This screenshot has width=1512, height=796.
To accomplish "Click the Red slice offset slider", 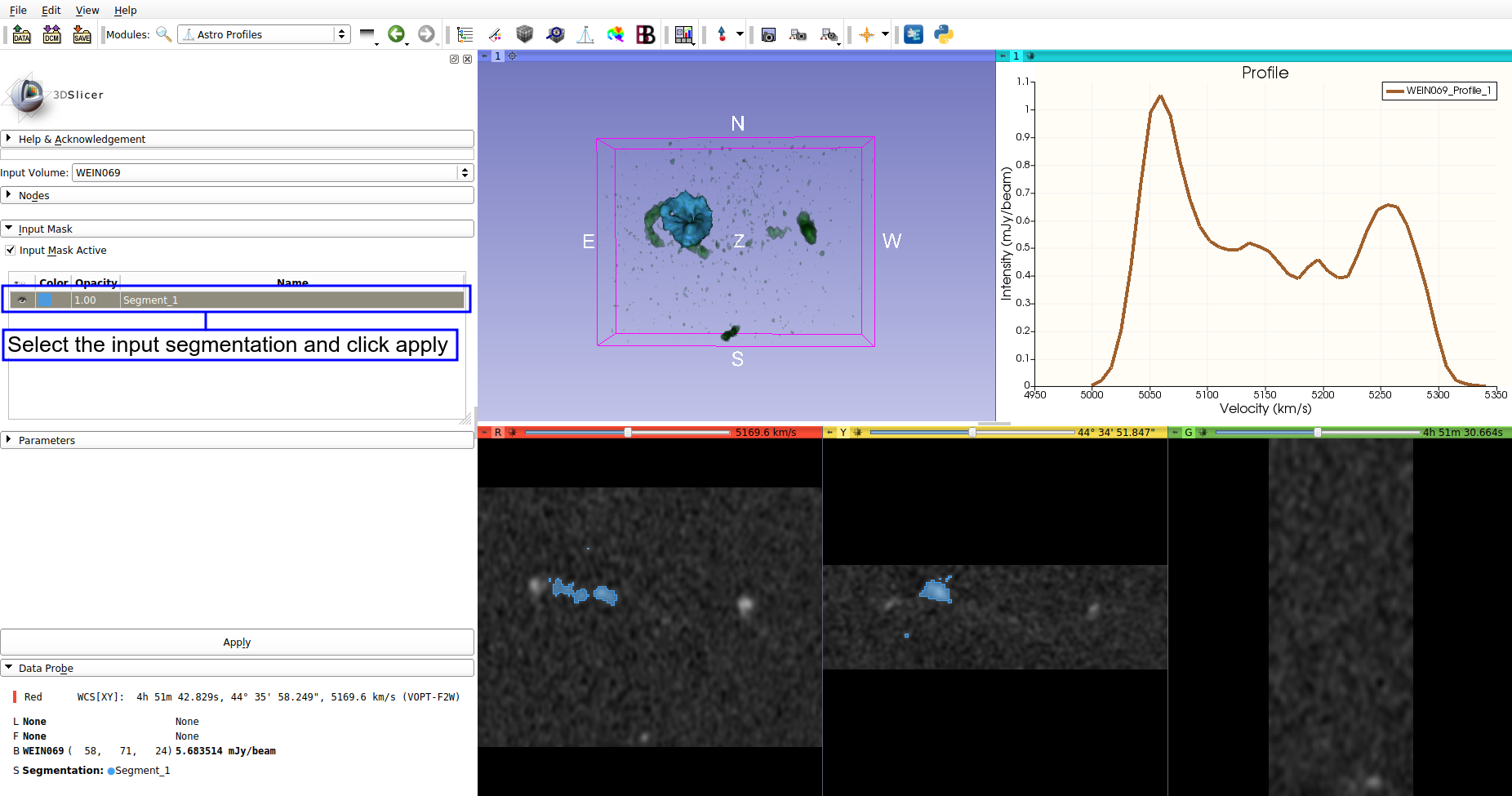I will tap(628, 433).
